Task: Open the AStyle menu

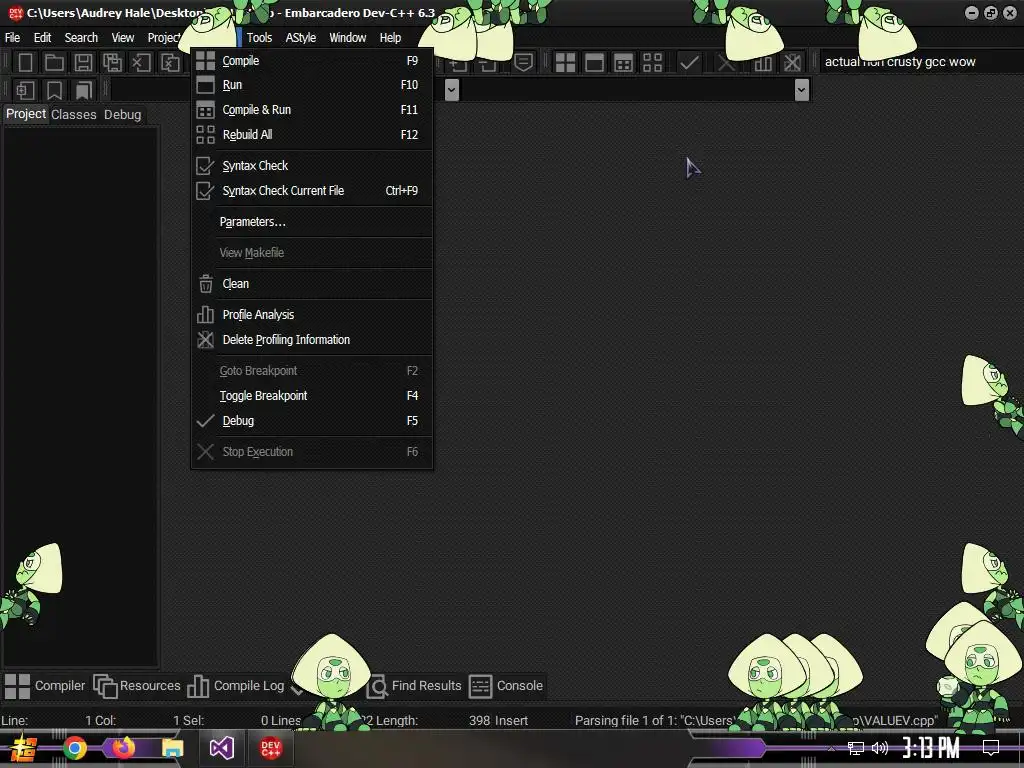Action: point(300,38)
